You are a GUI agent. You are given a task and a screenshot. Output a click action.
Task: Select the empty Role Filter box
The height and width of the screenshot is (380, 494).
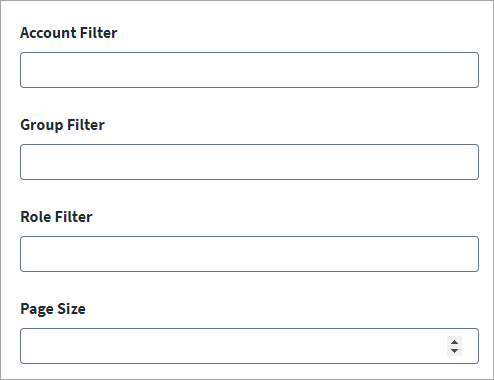click(249, 254)
